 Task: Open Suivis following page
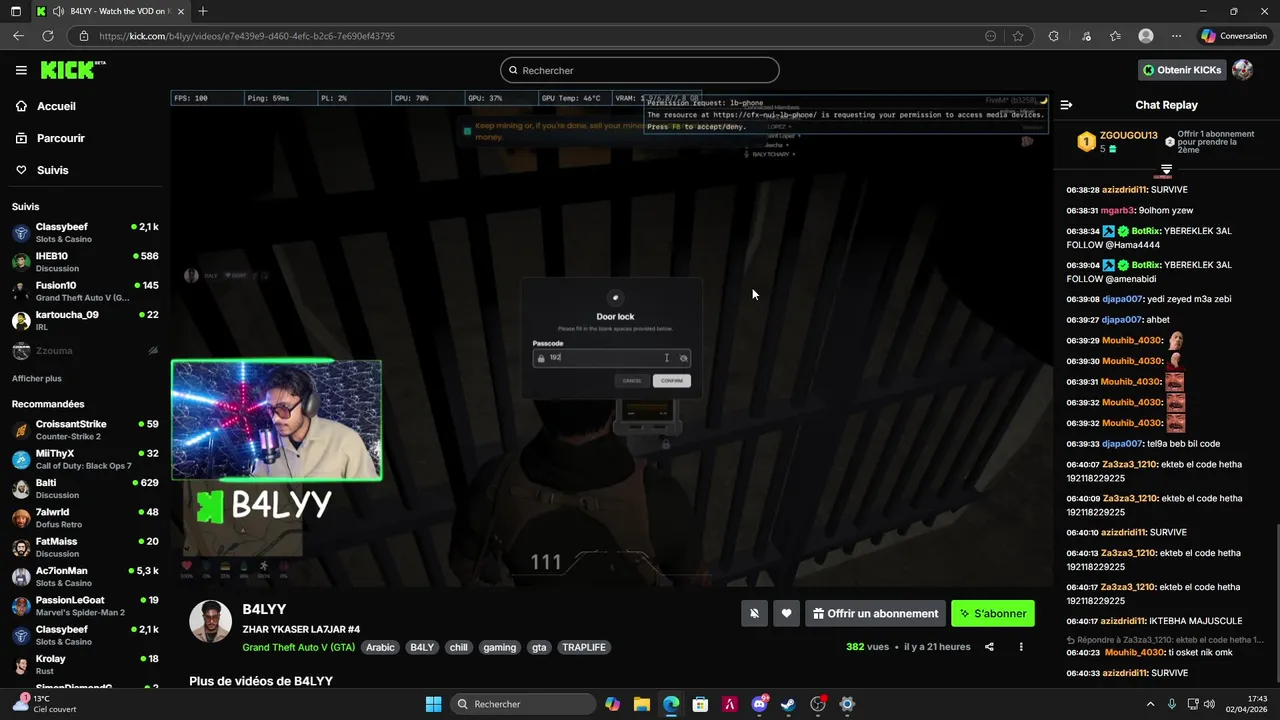pos(52,170)
